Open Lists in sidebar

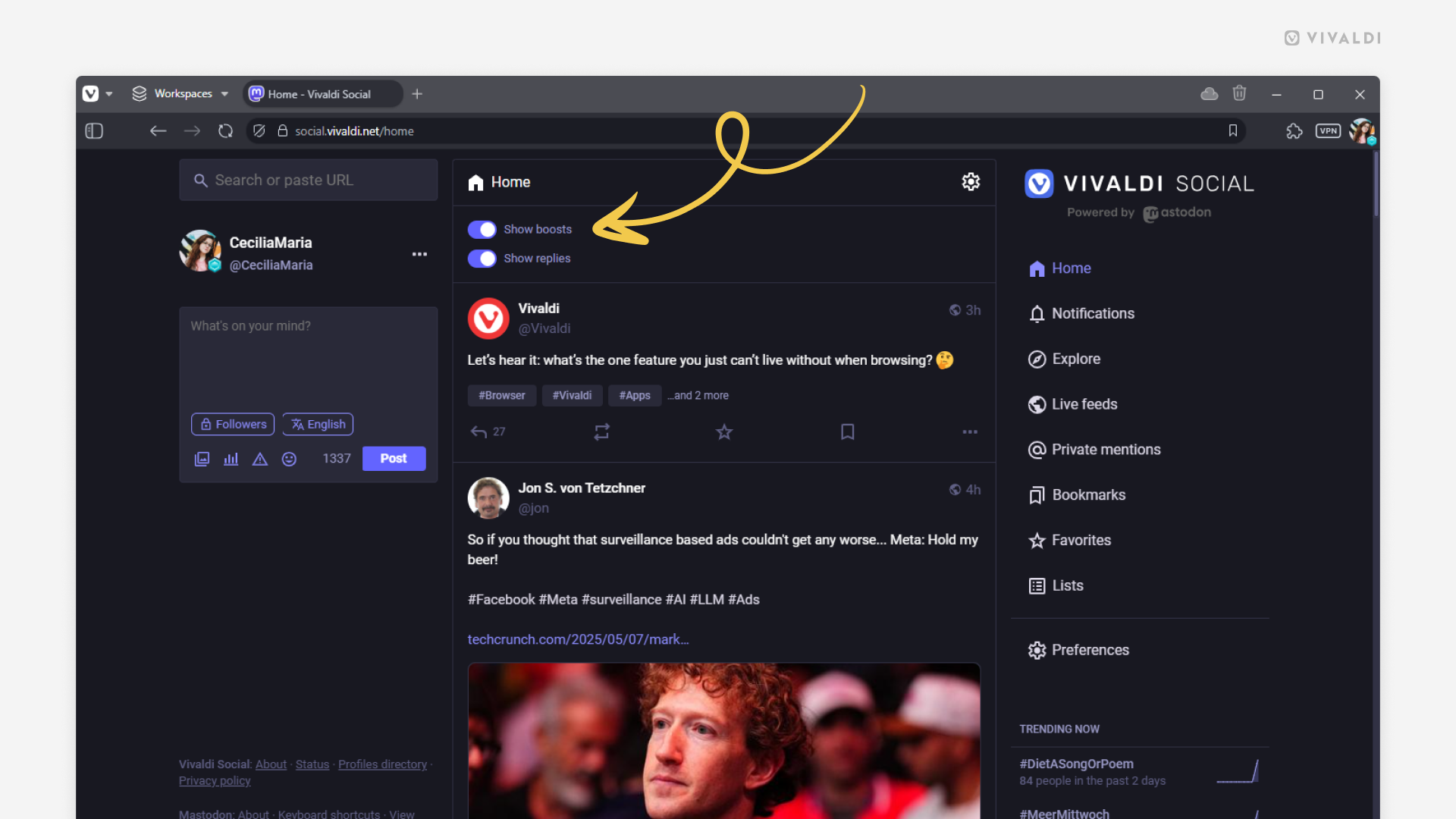point(1056,586)
